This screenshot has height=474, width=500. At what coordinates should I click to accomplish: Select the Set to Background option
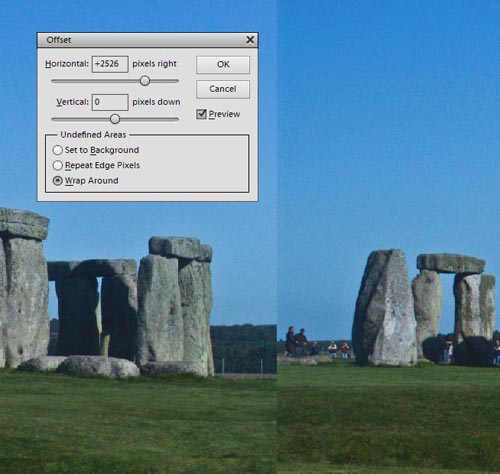point(58,150)
